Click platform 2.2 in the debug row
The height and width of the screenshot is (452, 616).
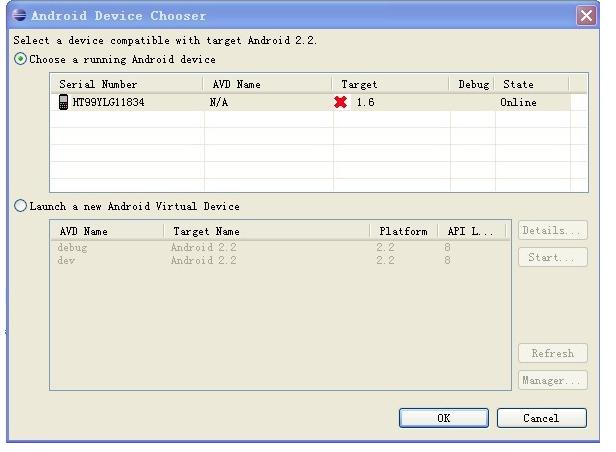[385, 247]
